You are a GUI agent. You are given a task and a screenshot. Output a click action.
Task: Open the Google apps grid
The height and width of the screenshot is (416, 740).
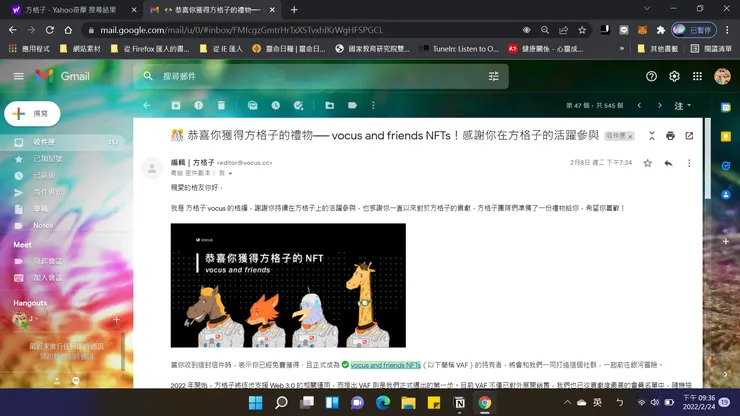[x=697, y=76]
